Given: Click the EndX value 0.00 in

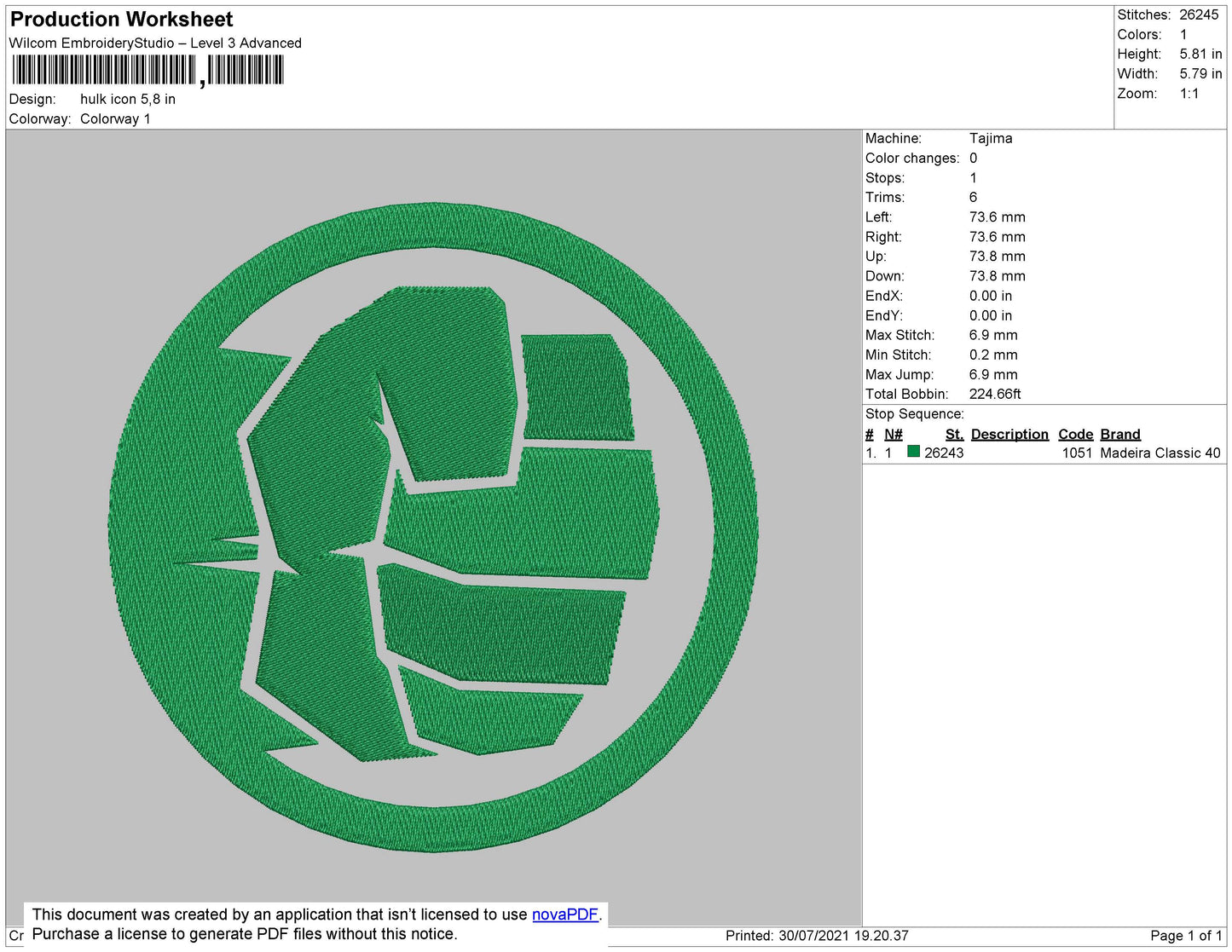Looking at the screenshot, I should (991, 296).
